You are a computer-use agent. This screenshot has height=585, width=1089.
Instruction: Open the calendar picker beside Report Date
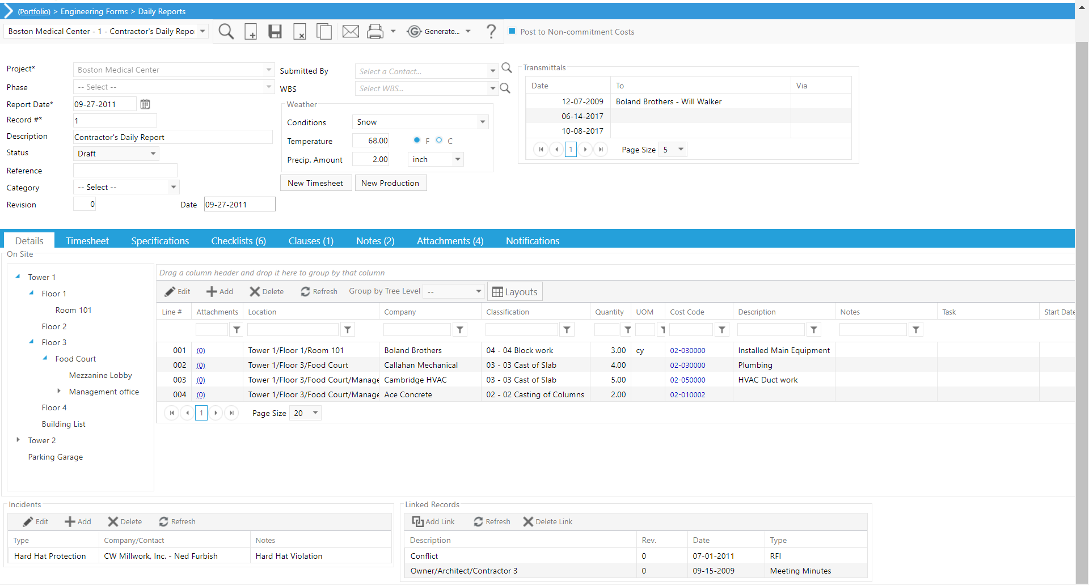145,104
